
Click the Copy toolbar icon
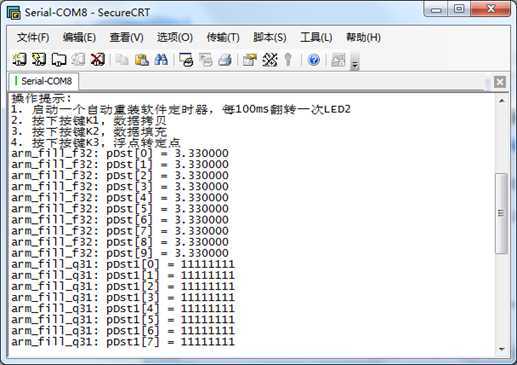click(x=122, y=60)
